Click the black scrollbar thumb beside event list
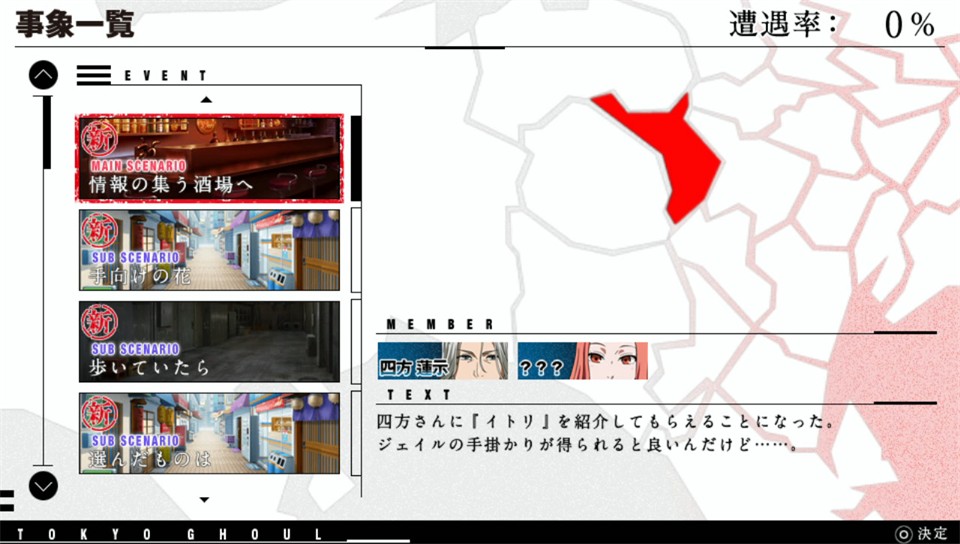960x544 pixels. [356, 158]
